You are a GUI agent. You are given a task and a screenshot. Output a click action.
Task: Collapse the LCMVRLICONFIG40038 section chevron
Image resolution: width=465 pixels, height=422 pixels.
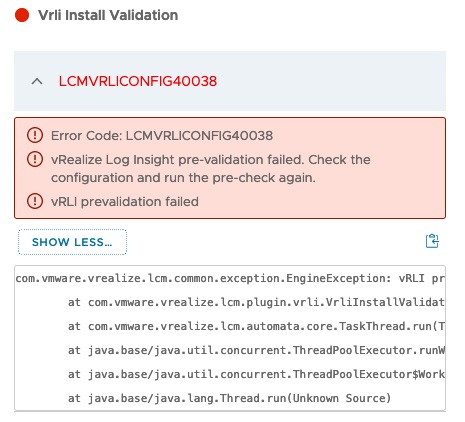(x=37, y=81)
